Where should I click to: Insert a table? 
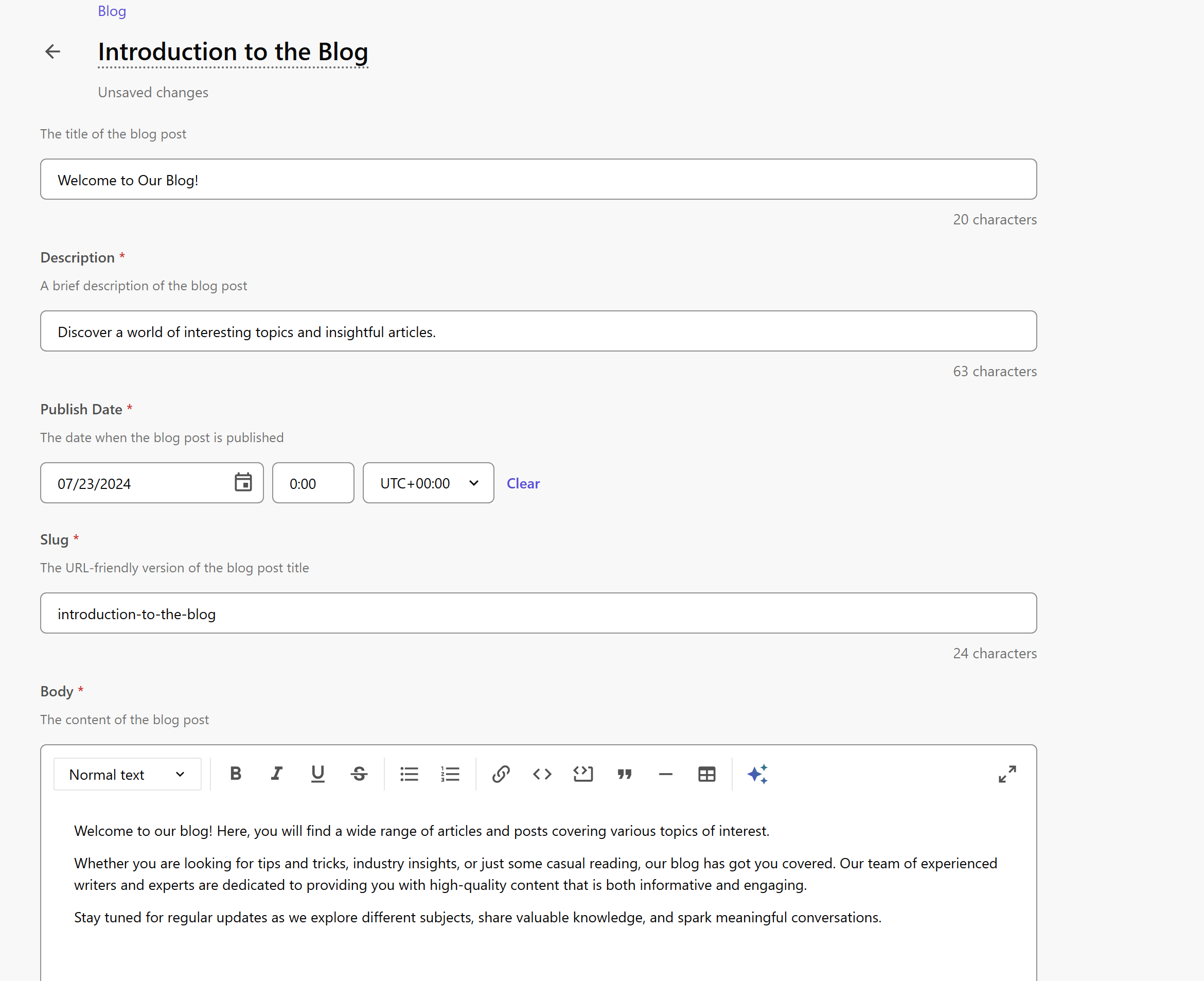(x=707, y=774)
